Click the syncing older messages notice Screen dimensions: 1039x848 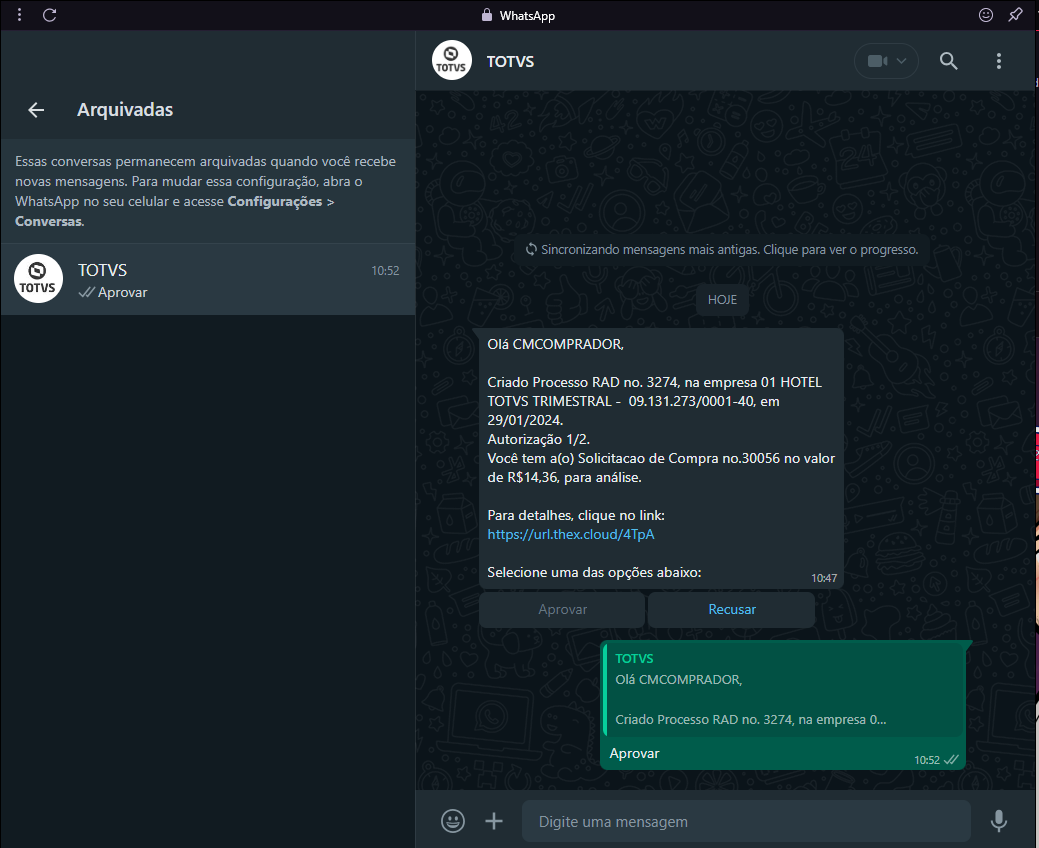pyautogui.click(x=722, y=250)
